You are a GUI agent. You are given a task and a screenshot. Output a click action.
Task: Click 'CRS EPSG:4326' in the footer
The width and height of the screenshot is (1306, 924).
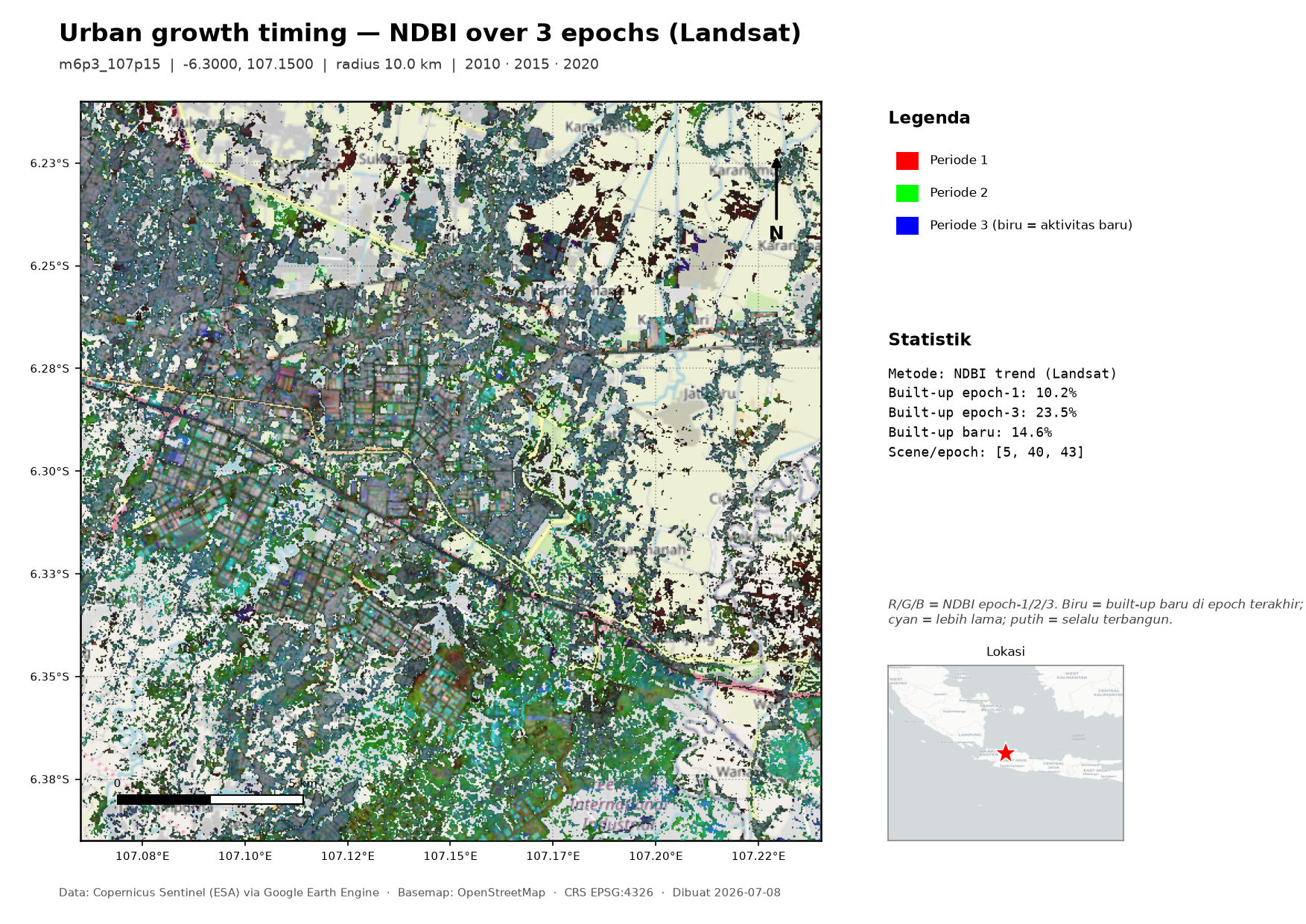click(x=609, y=893)
